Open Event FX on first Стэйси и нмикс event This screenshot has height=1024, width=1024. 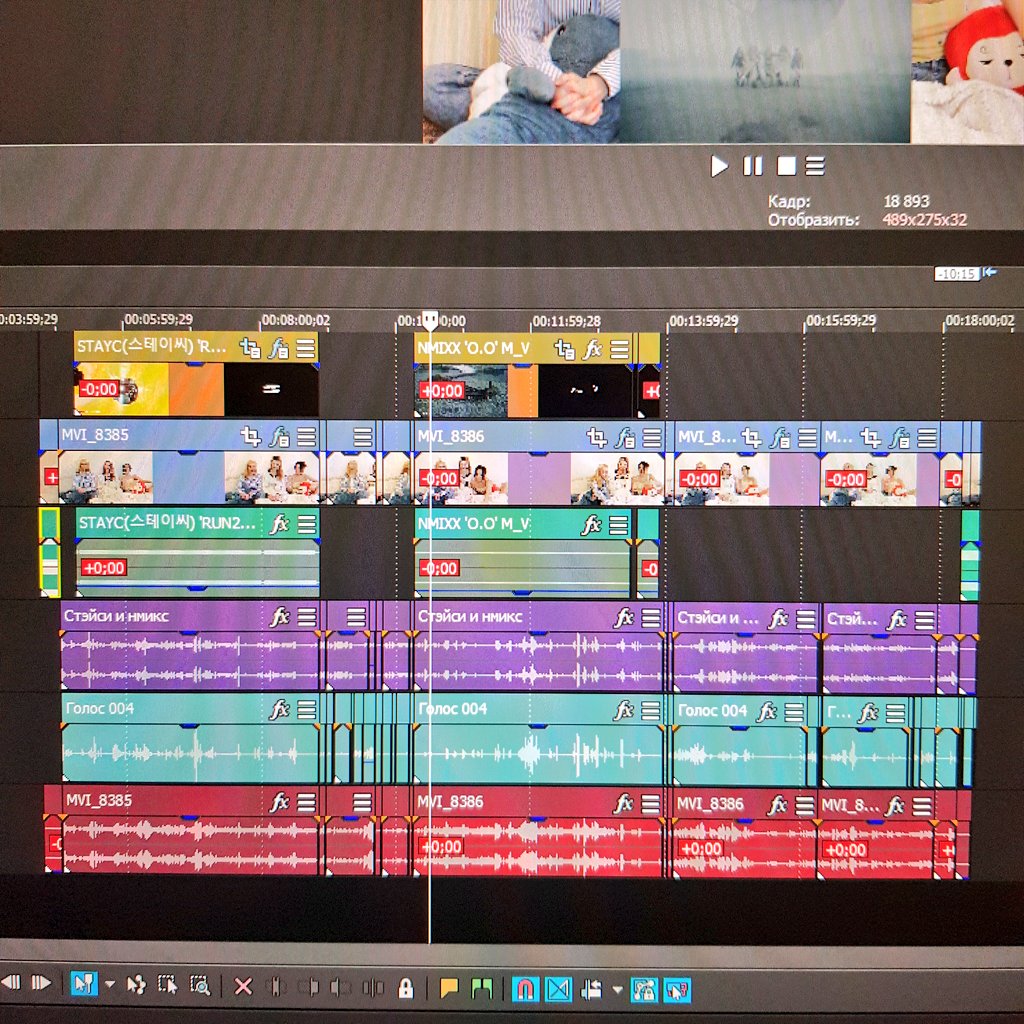[x=280, y=616]
